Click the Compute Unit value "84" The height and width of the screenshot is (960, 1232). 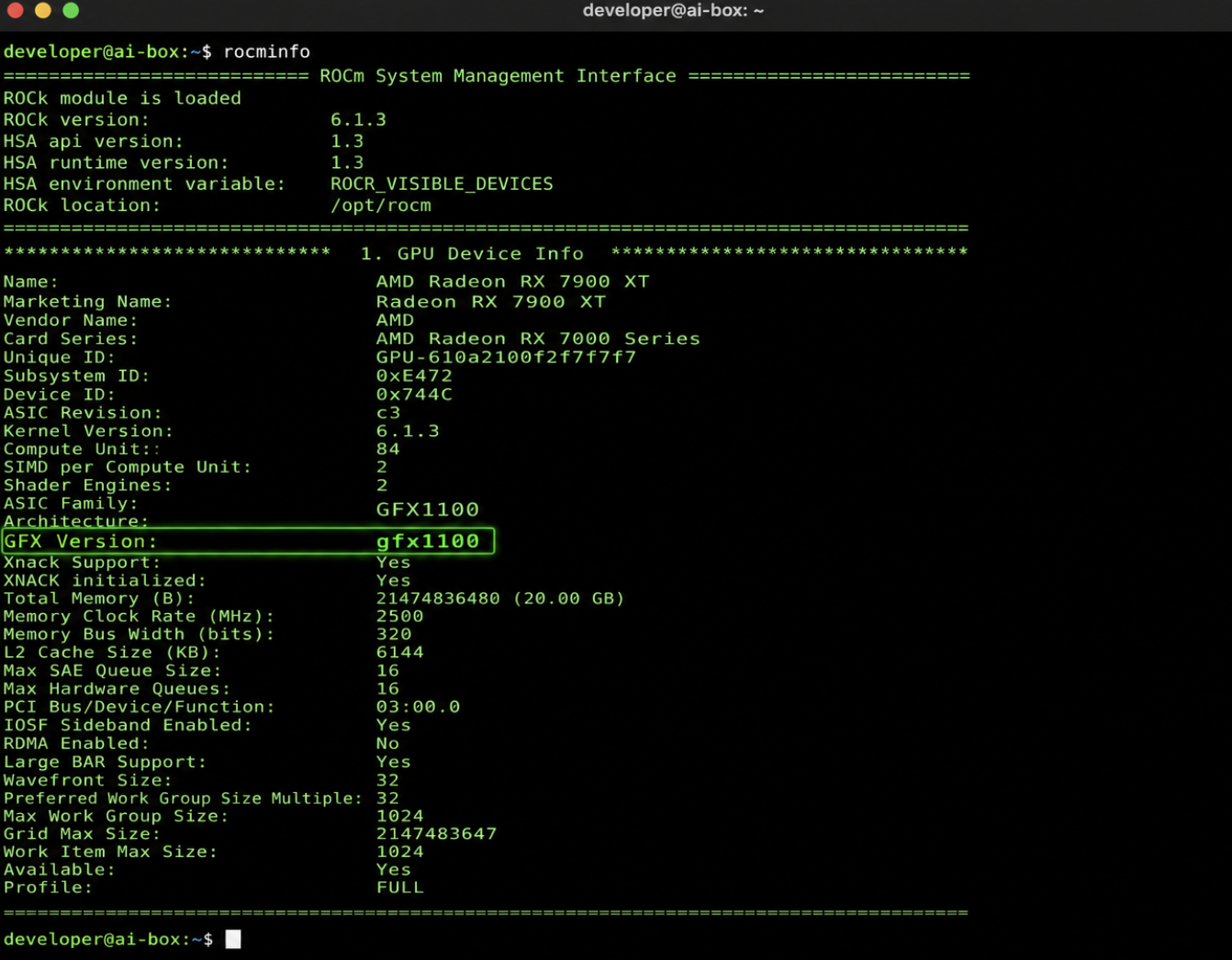tap(388, 449)
